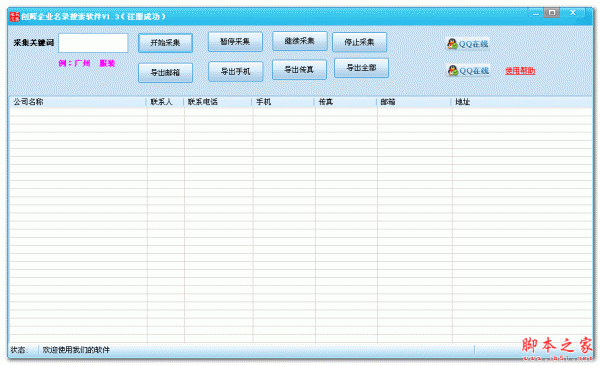
Task: Sort by 联系电话 column header
Action: (218, 102)
